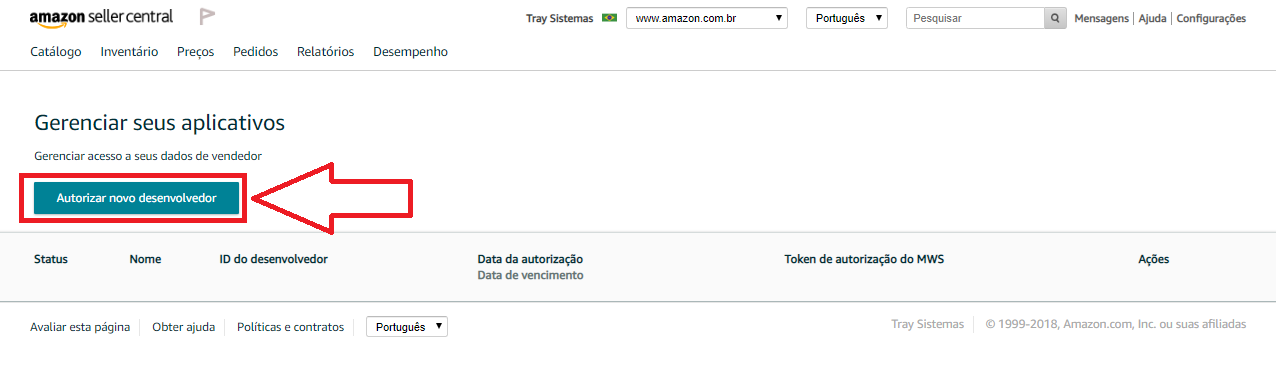Screen dimensions: 1276x383
Task: Focus the Pesquisar search field
Action: [975, 18]
